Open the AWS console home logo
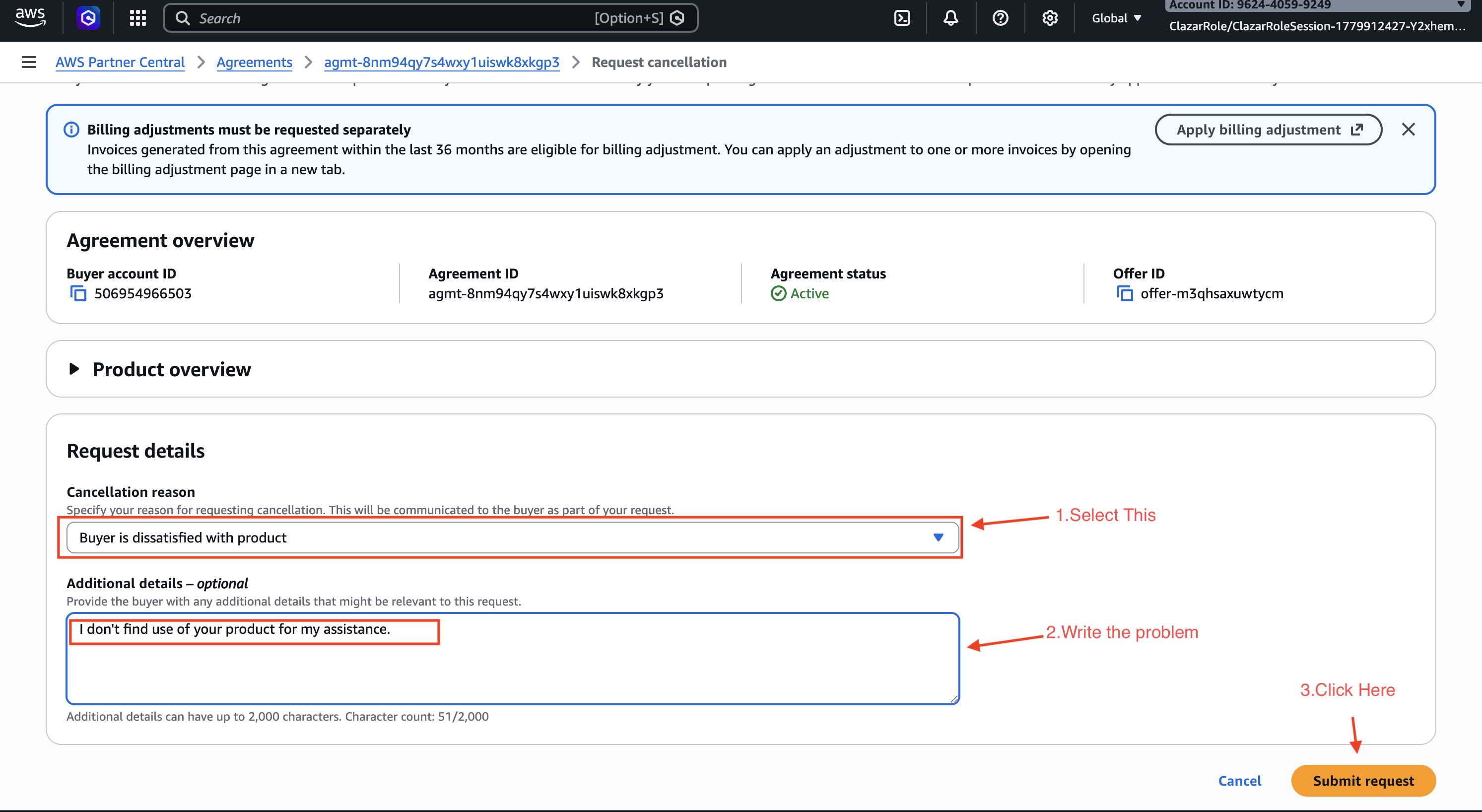This screenshot has height=812, width=1482. click(30, 18)
